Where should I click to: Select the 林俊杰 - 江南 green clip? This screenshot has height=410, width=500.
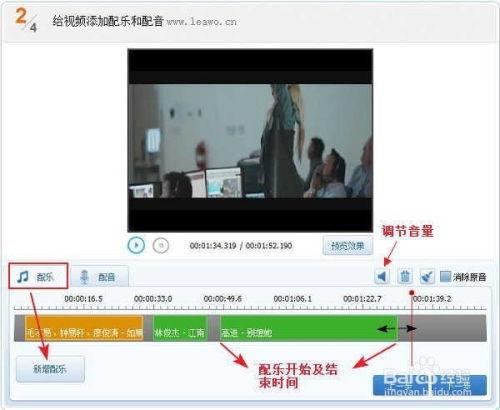(x=180, y=328)
